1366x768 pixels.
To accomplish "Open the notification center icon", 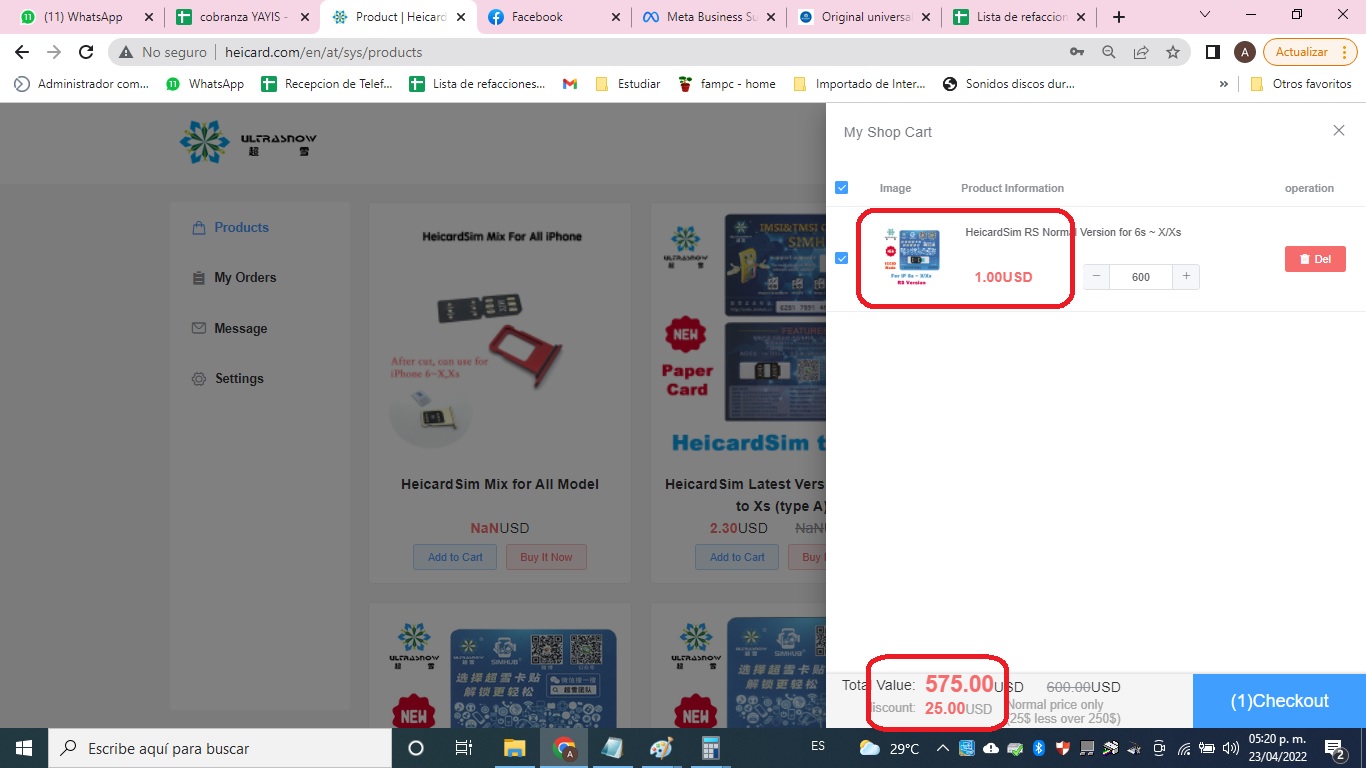I will pos(1334,748).
